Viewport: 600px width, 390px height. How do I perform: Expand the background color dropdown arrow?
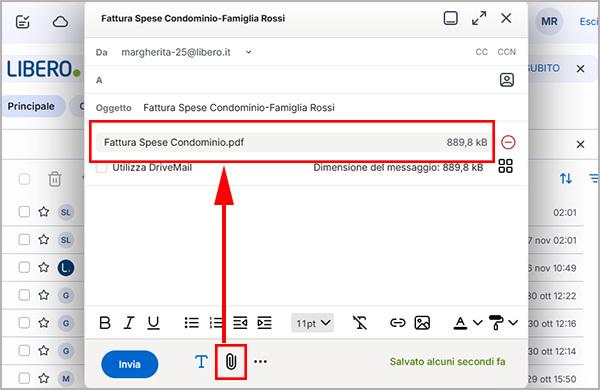pyautogui.click(x=513, y=323)
